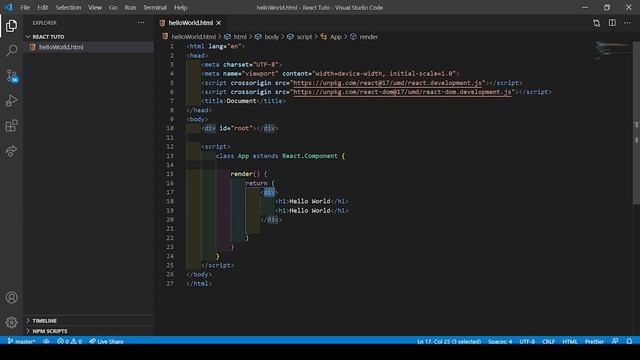Open the Go menu
Screen dimensions: 640x360
(113, 7)
